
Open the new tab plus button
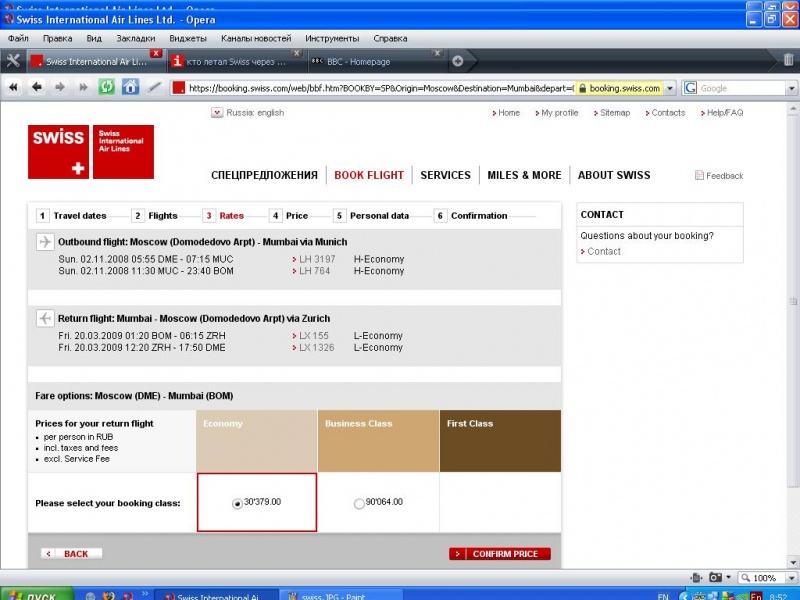[x=458, y=61]
